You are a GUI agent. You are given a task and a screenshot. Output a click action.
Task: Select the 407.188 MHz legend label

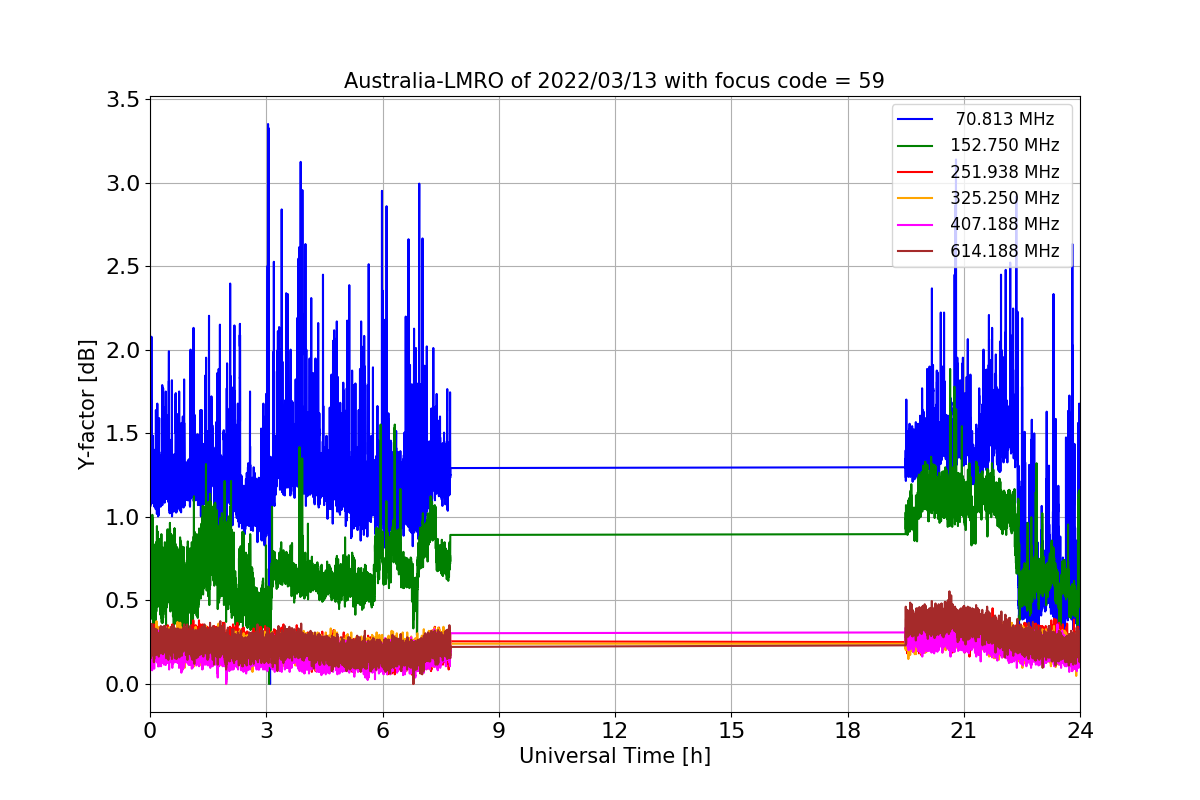point(1005,224)
